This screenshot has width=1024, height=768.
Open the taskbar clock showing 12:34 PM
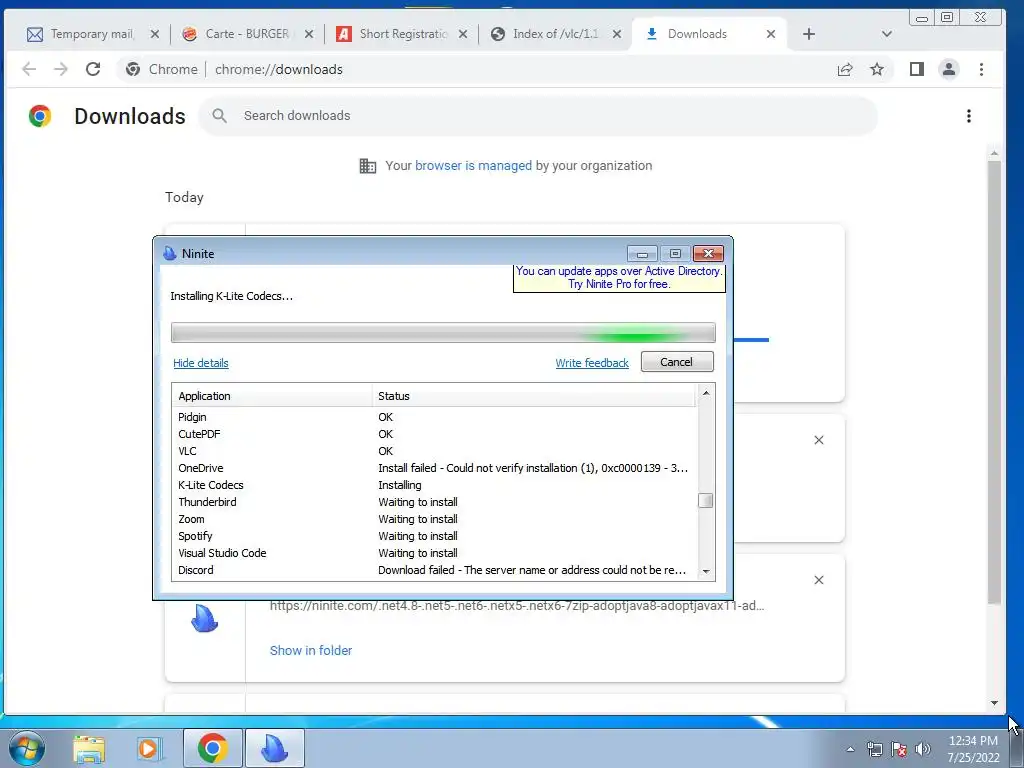point(973,749)
